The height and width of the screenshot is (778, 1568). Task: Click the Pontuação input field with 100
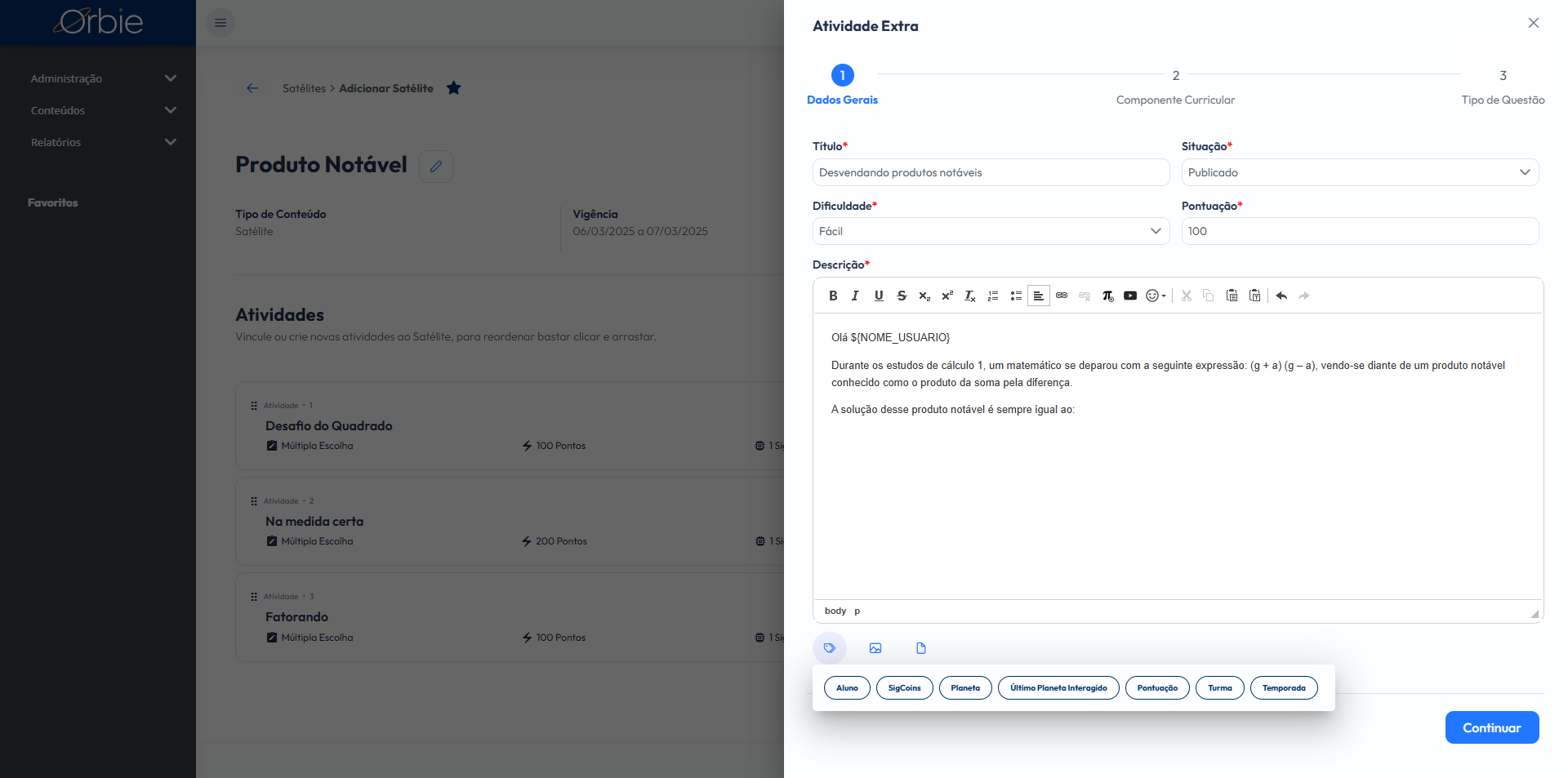(x=1360, y=231)
